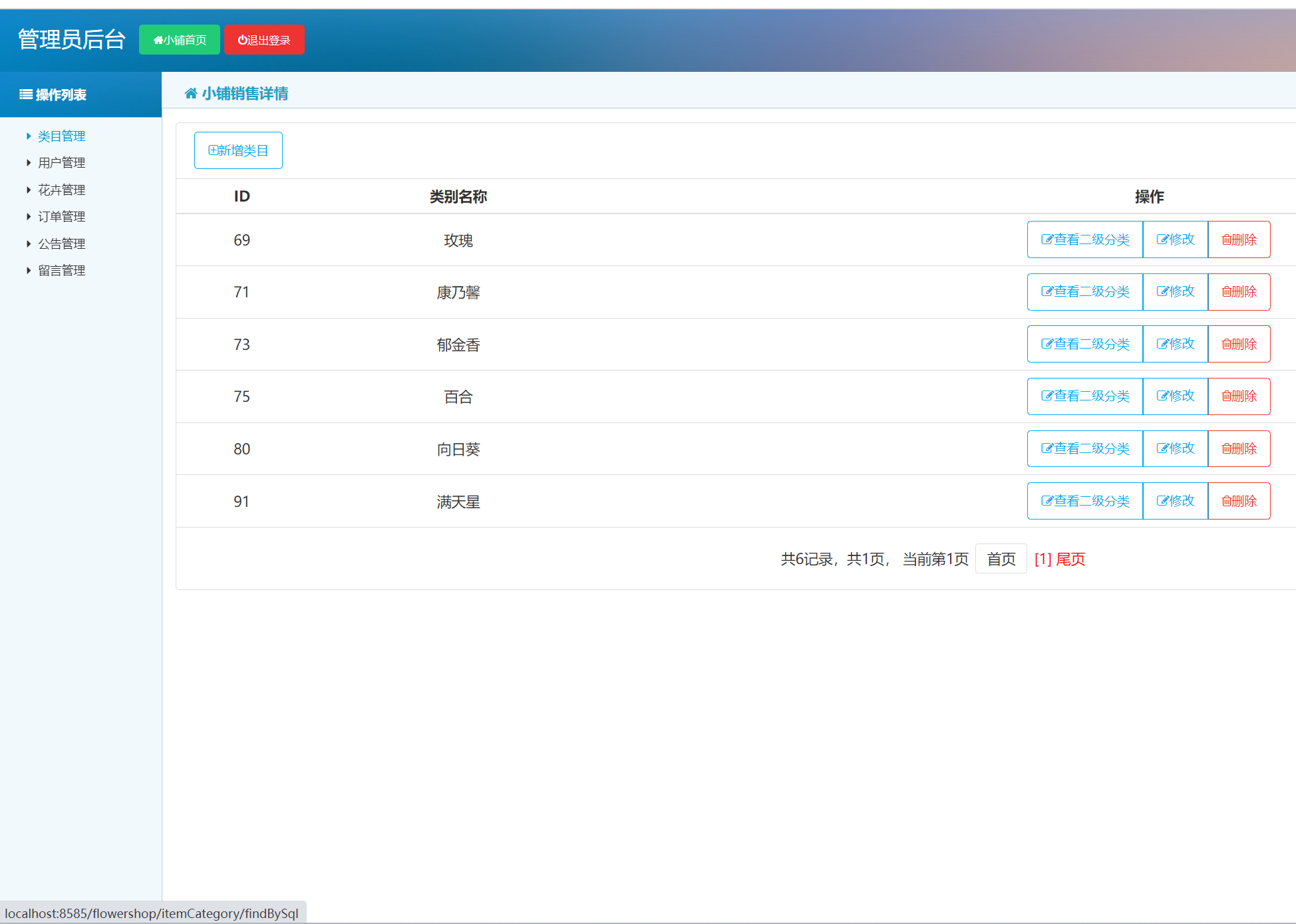View subcategories of 郁金香
Screen dimensions: 1296x924
tap(1084, 344)
